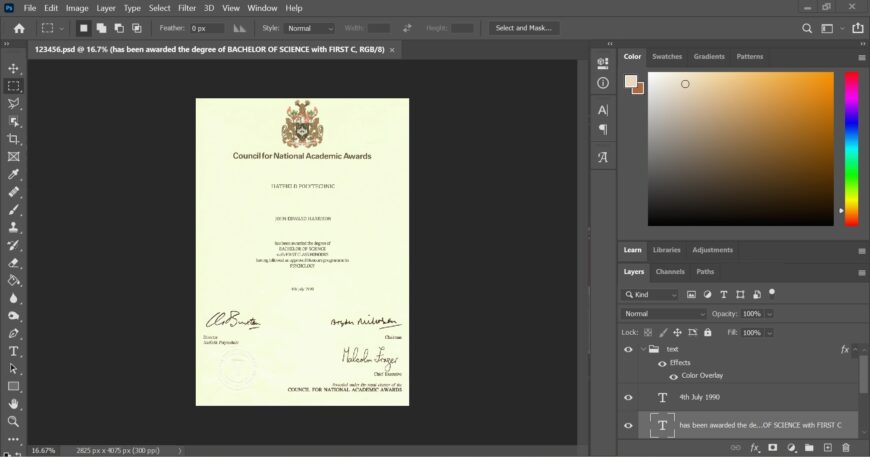
Task: Close the 123456.psd document tab
Action: pos(392,50)
